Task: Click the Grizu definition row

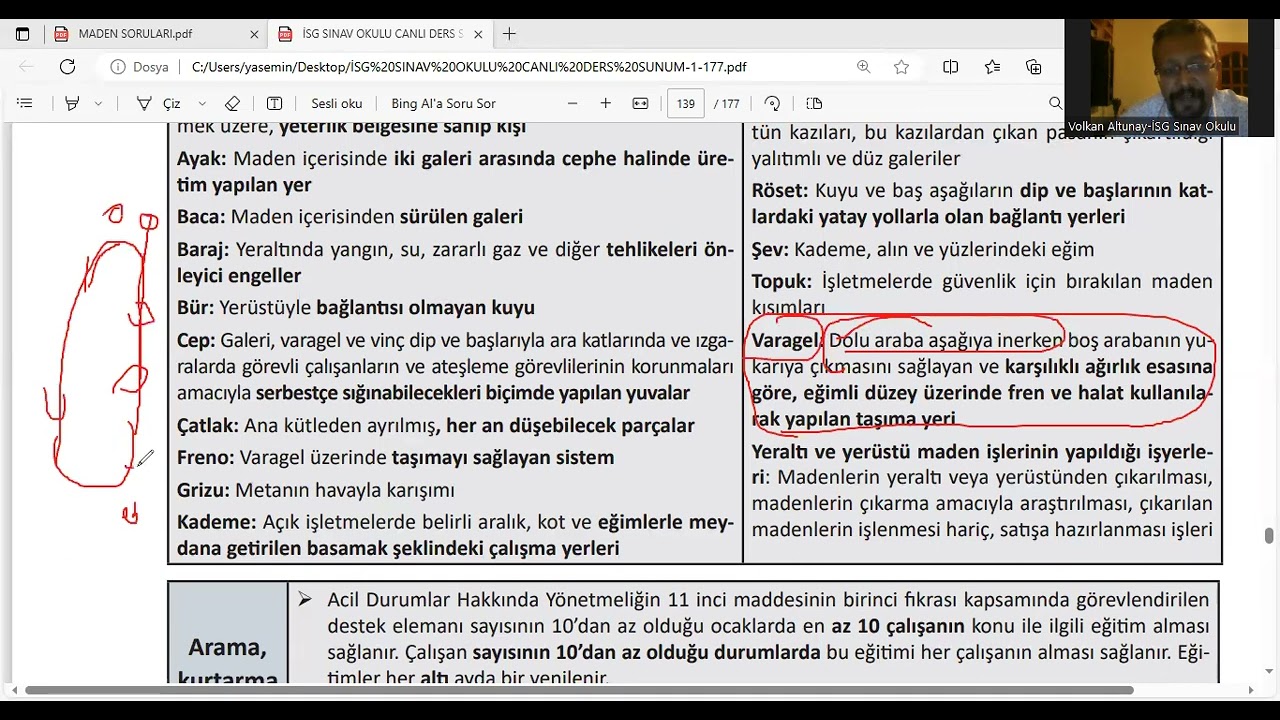Action: 316,490
